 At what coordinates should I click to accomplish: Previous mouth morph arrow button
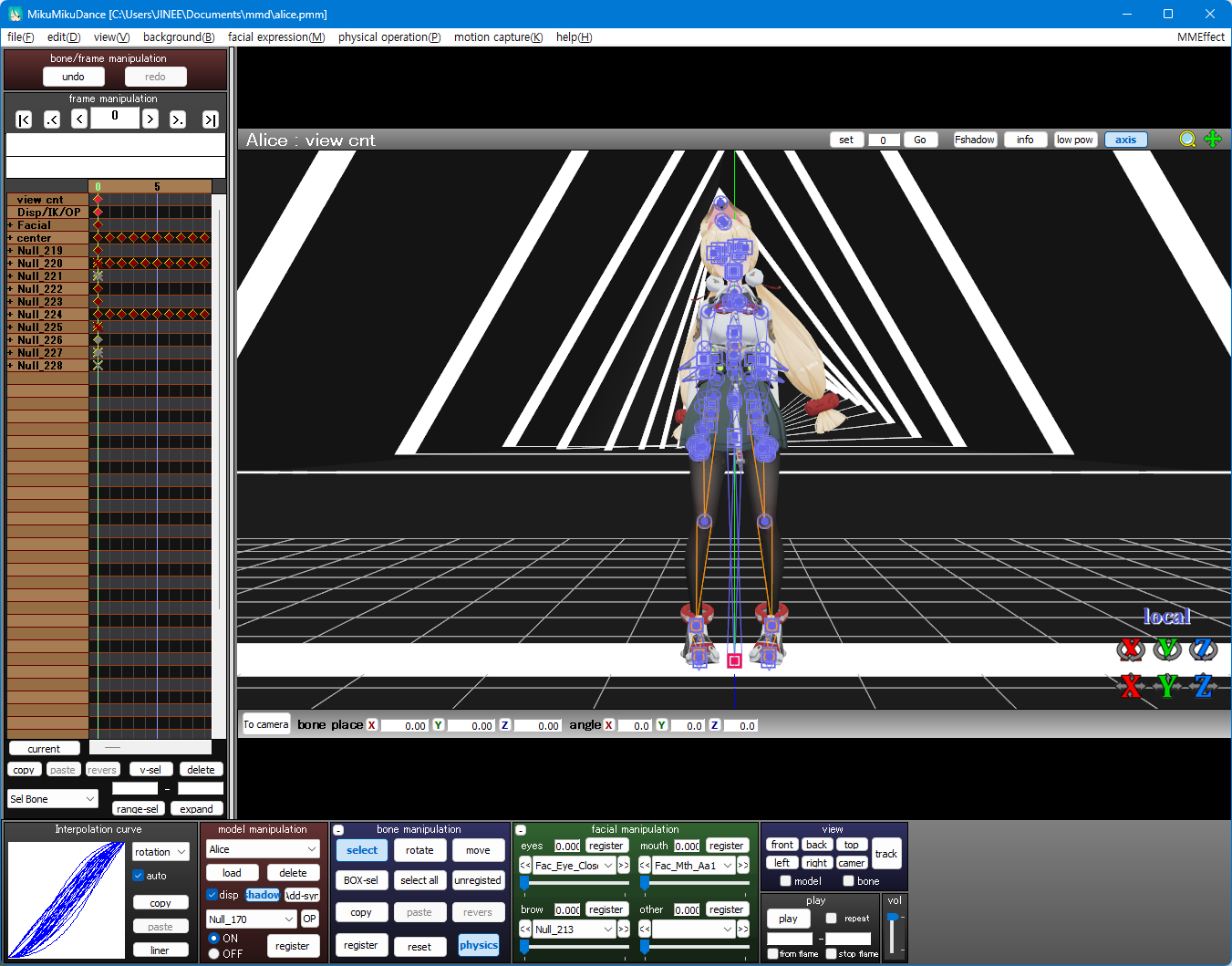tap(645, 865)
